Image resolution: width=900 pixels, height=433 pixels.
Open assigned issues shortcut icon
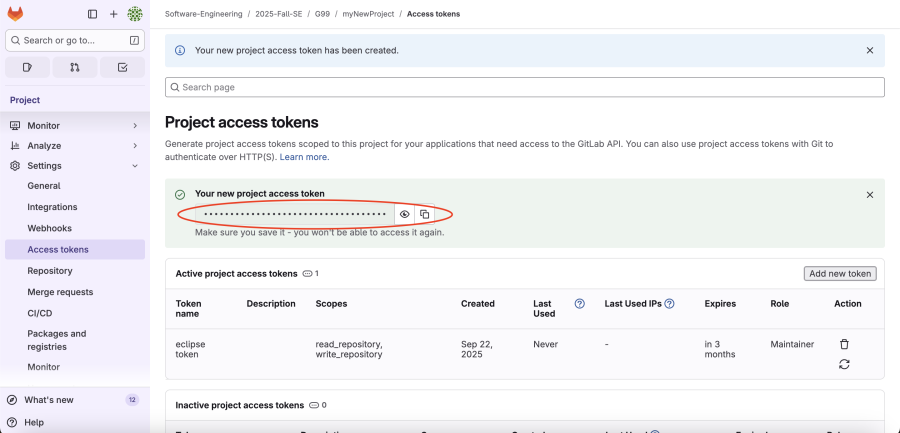27,67
